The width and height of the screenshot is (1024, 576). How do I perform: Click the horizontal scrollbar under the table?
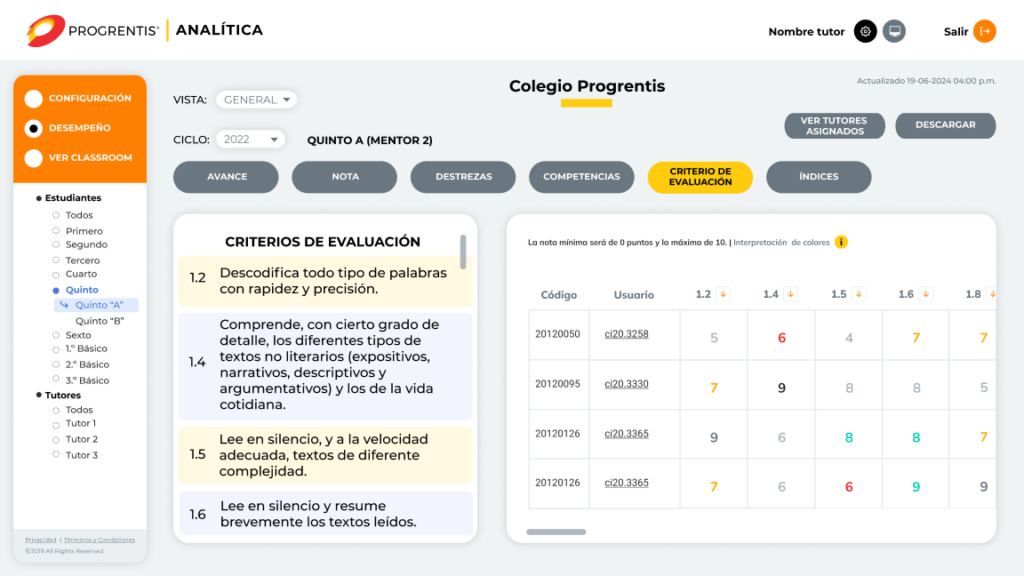point(555,532)
